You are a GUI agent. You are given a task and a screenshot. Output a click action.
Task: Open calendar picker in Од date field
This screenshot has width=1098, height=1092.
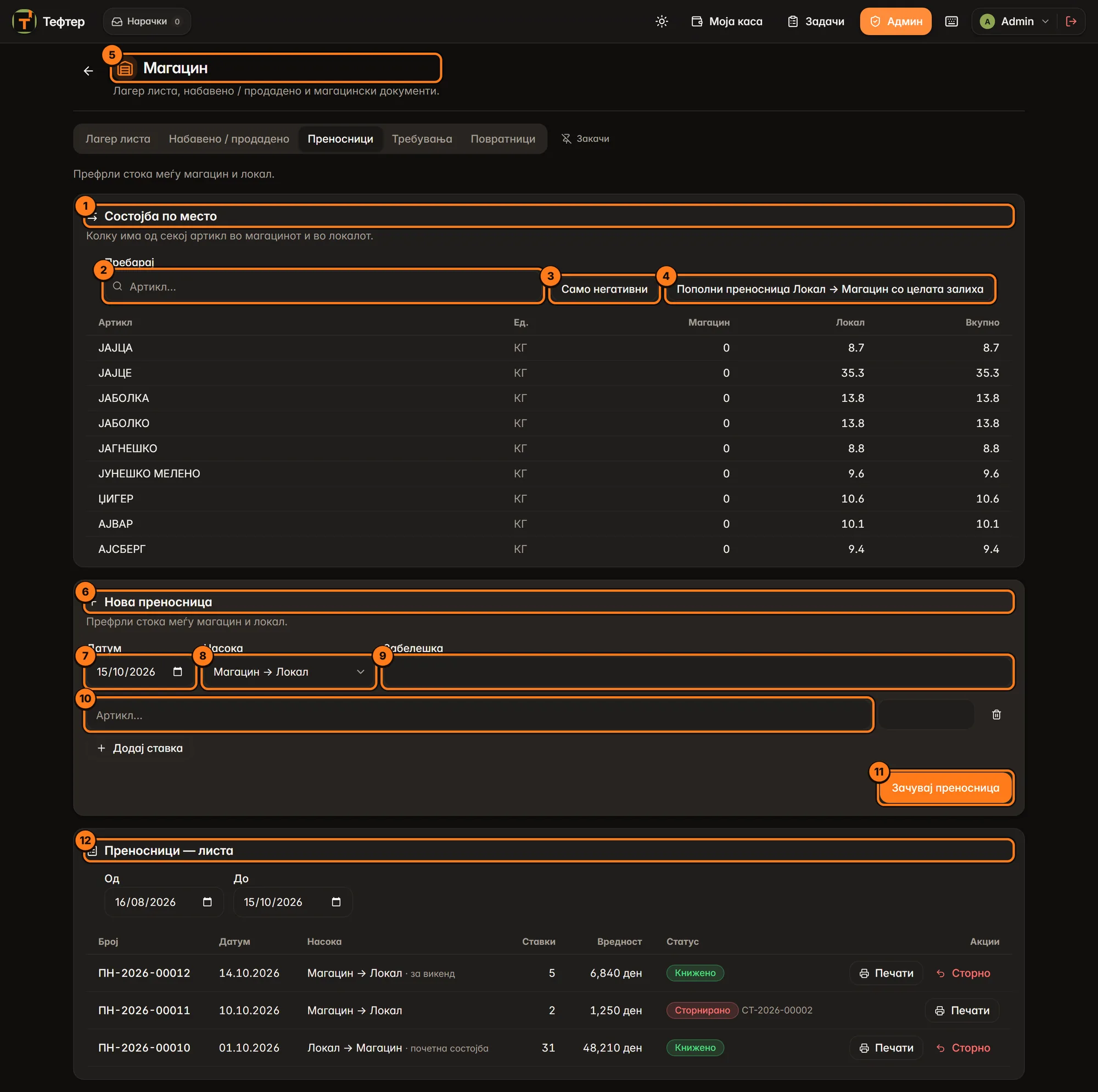click(x=208, y=902)
